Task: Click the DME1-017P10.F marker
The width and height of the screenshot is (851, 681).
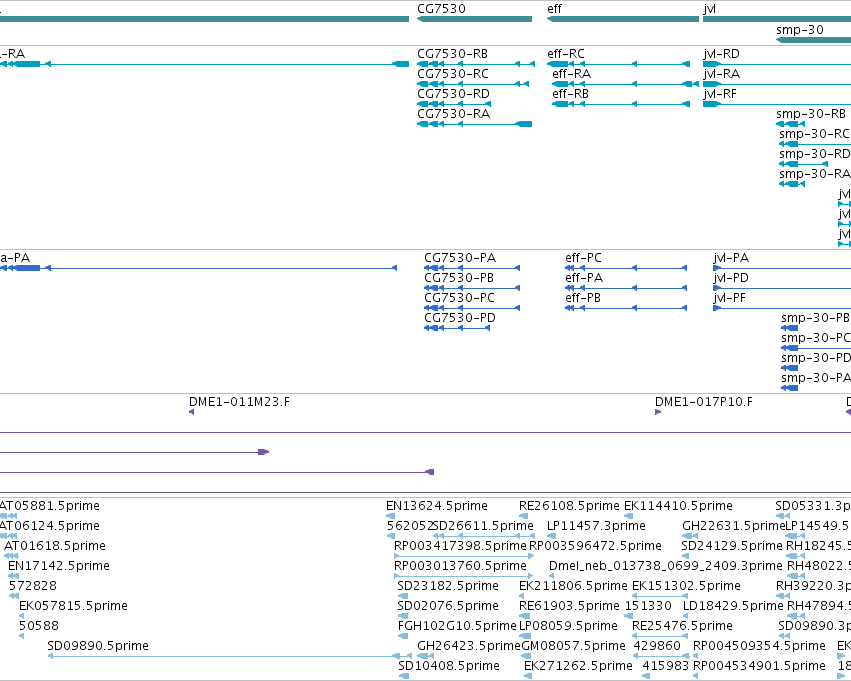Action: tap(658, 412)
